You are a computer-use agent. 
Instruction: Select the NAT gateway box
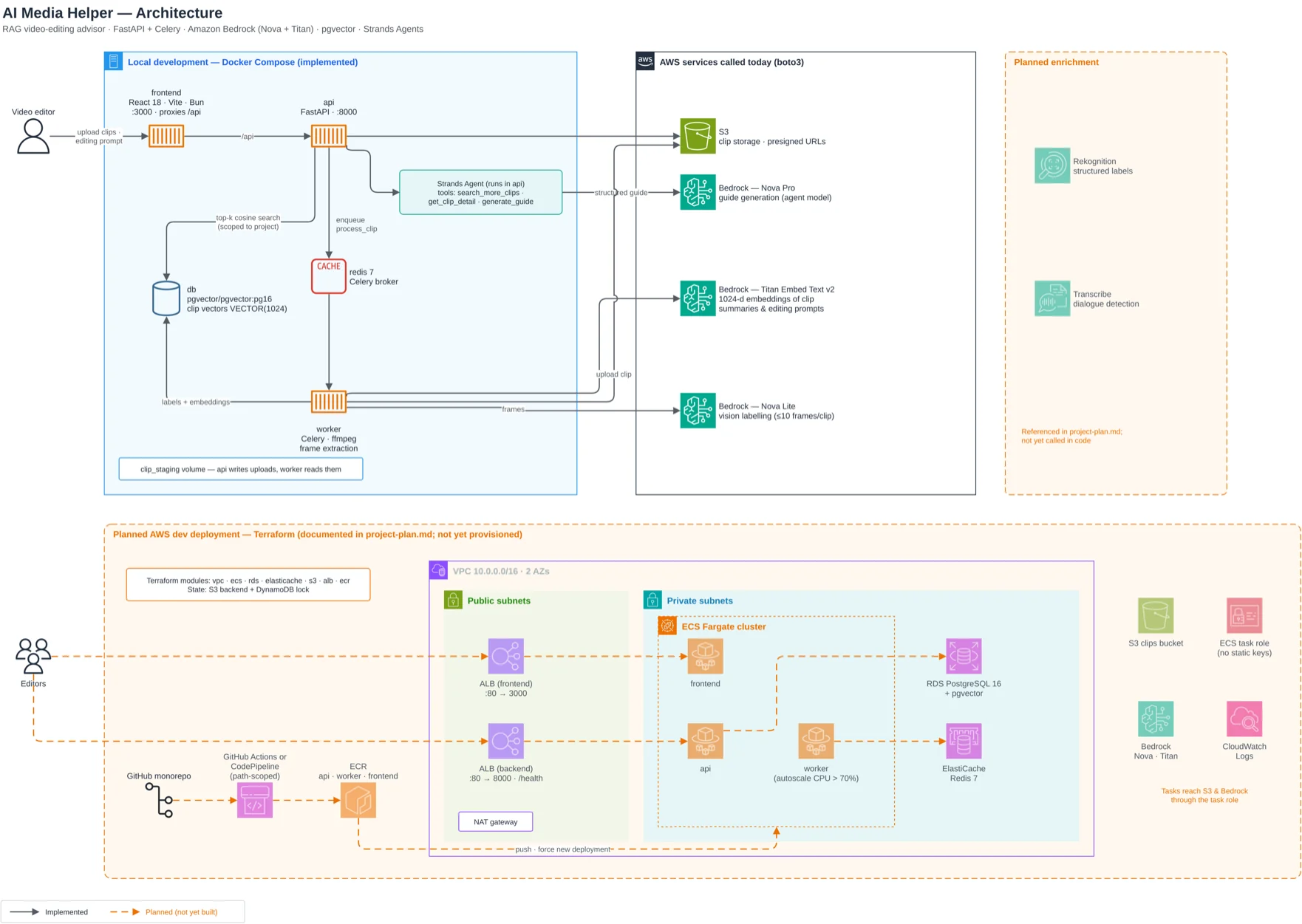[496, 821]
